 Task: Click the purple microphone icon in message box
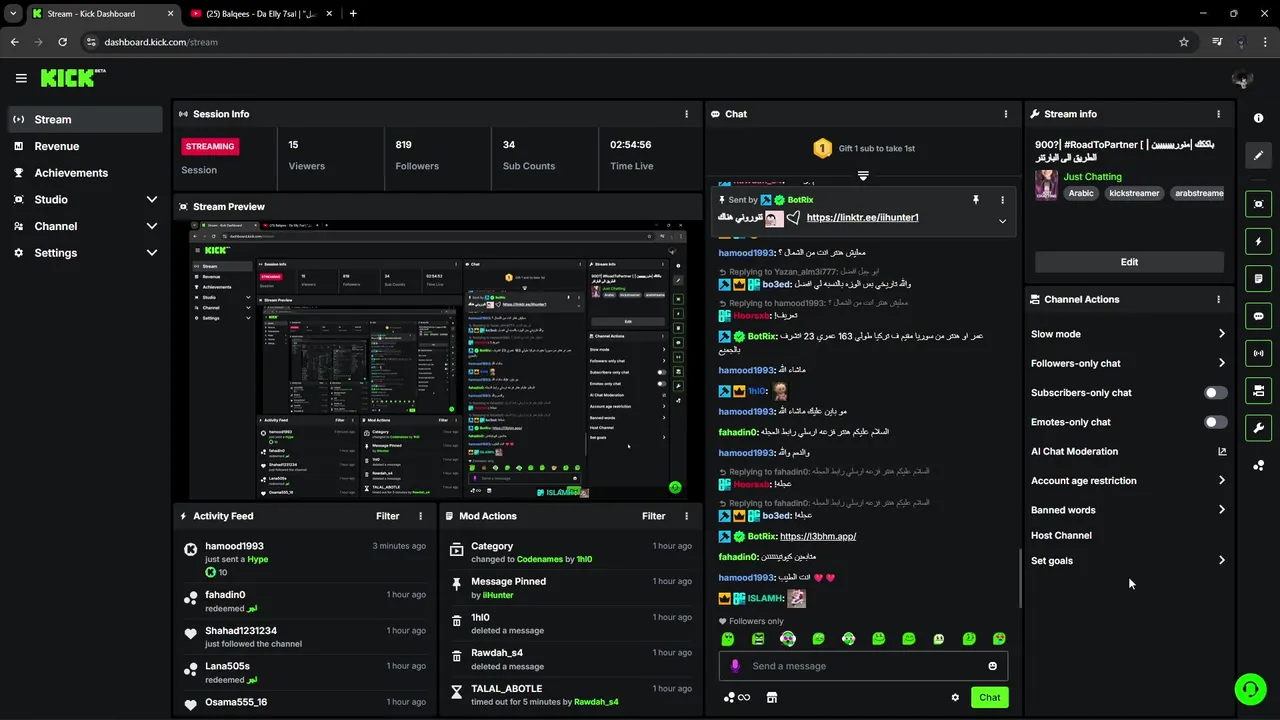tap(735, 666)
